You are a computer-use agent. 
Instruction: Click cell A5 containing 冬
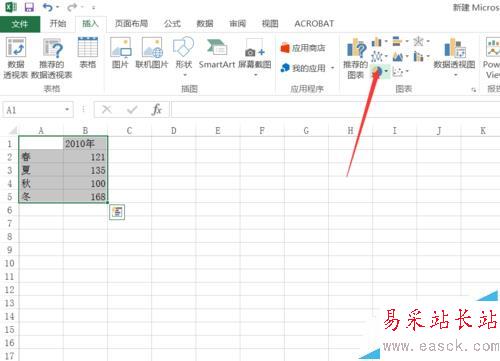[x=41, y=197]
